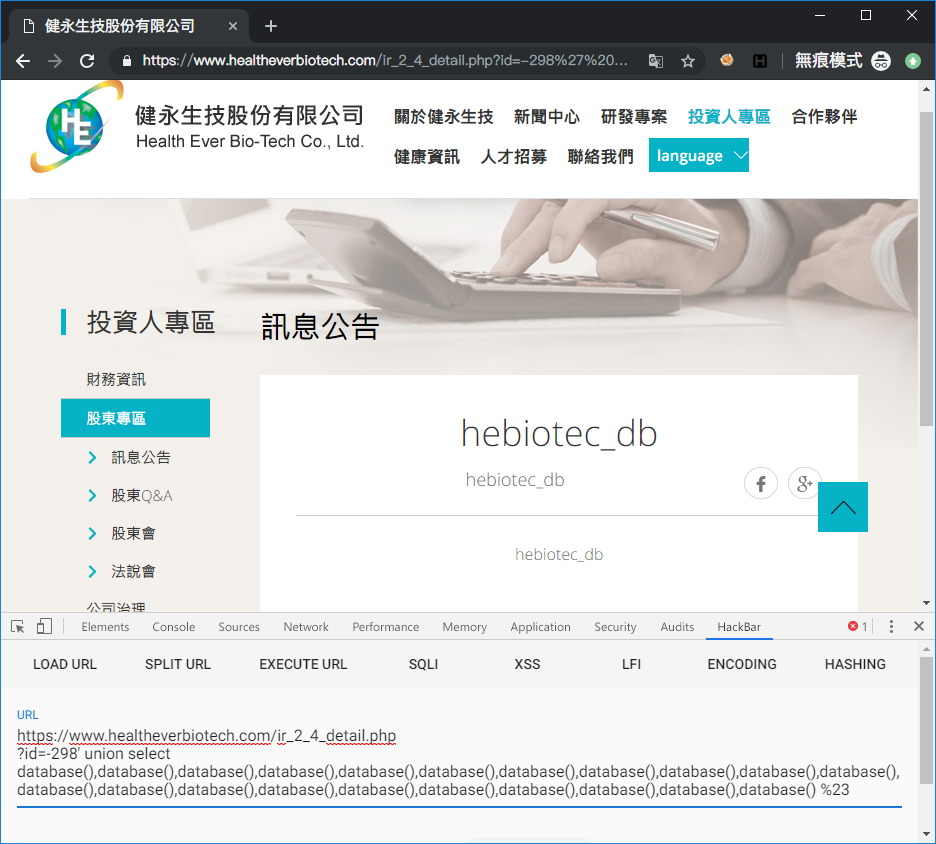Switch to the Network DevTools tab
The width and height of the screenshot is (936, 844).
point(306,627)
